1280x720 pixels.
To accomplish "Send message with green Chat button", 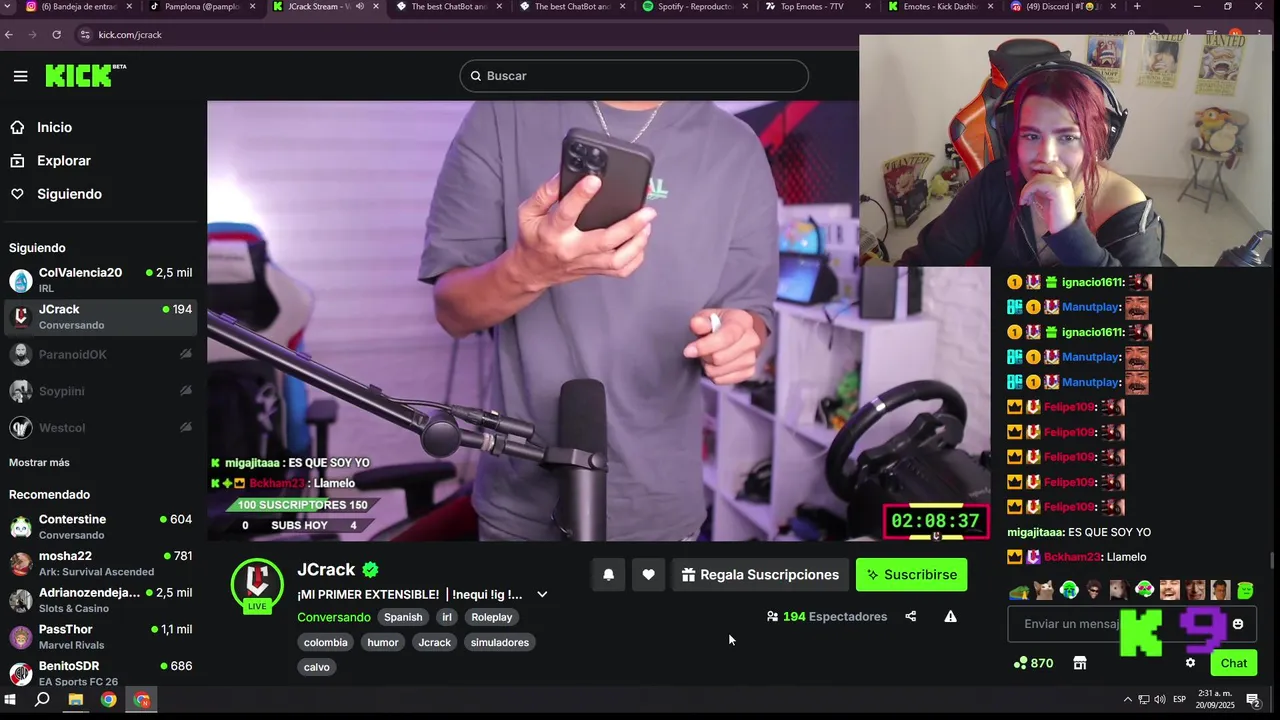I will point(1234,663).
